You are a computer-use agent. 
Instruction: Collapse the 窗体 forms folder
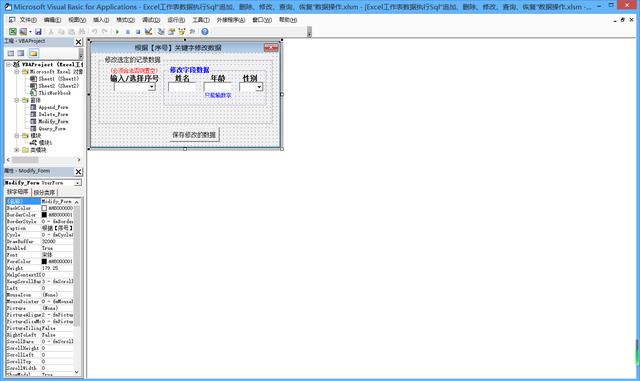click(17, 100)
